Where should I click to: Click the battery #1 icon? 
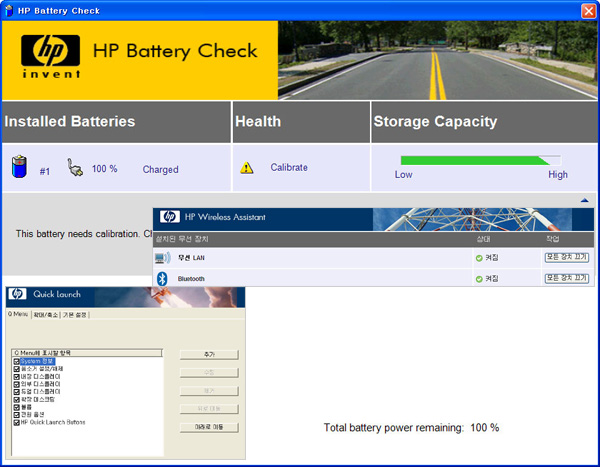pos(19,167)
